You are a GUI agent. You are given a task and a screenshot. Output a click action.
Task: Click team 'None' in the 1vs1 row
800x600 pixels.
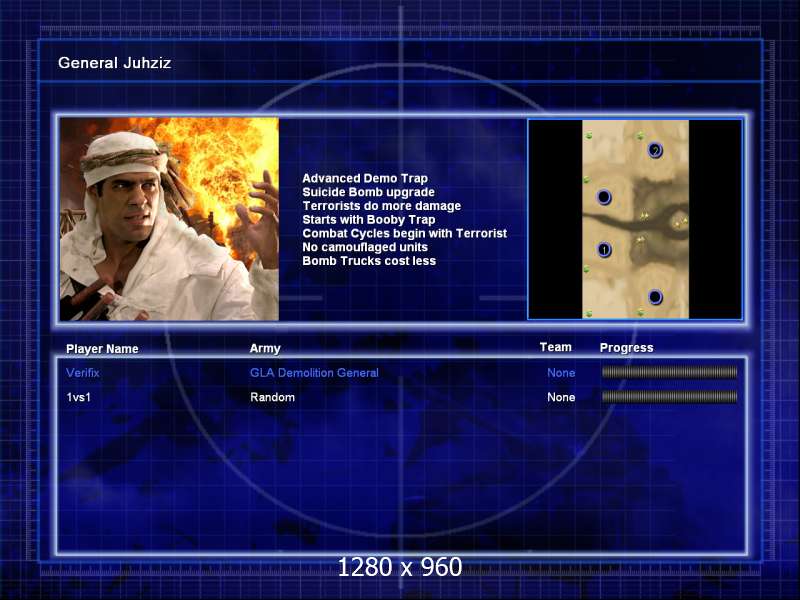click(x=561, y=397)
